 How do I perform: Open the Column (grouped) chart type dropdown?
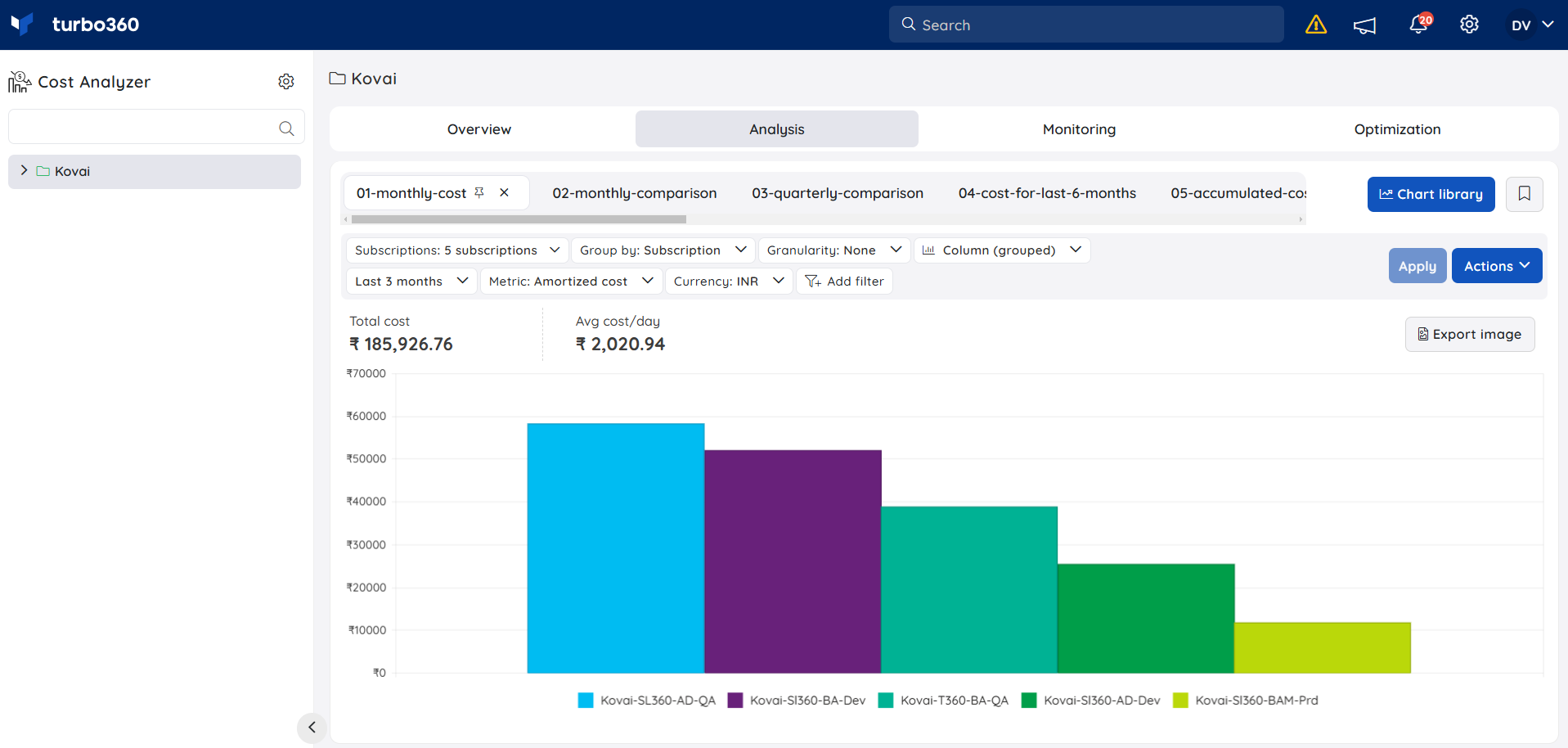tap(1001, 250)
